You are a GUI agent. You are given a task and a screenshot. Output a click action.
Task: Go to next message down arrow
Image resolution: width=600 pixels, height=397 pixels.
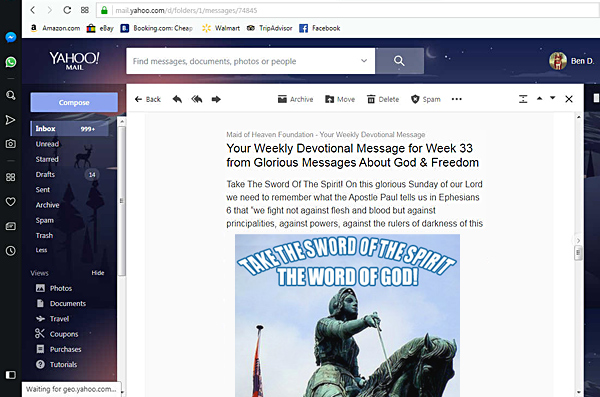click(x=553, y=98)
